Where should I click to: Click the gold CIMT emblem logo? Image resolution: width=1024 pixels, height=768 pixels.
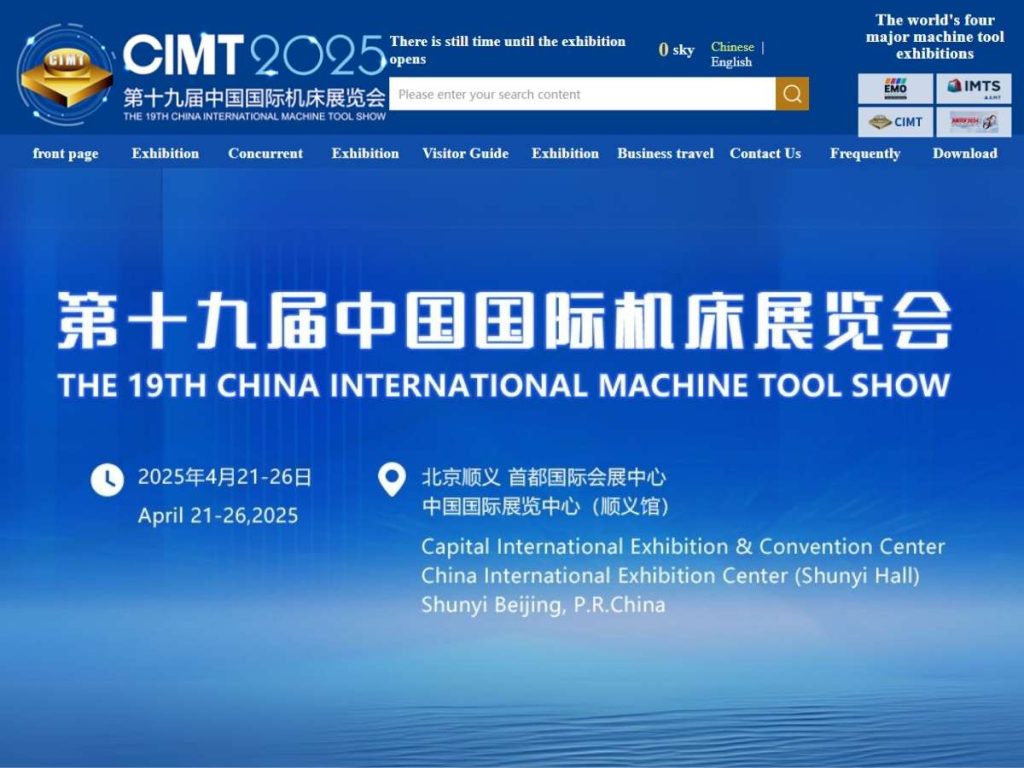tap(65, 75)
